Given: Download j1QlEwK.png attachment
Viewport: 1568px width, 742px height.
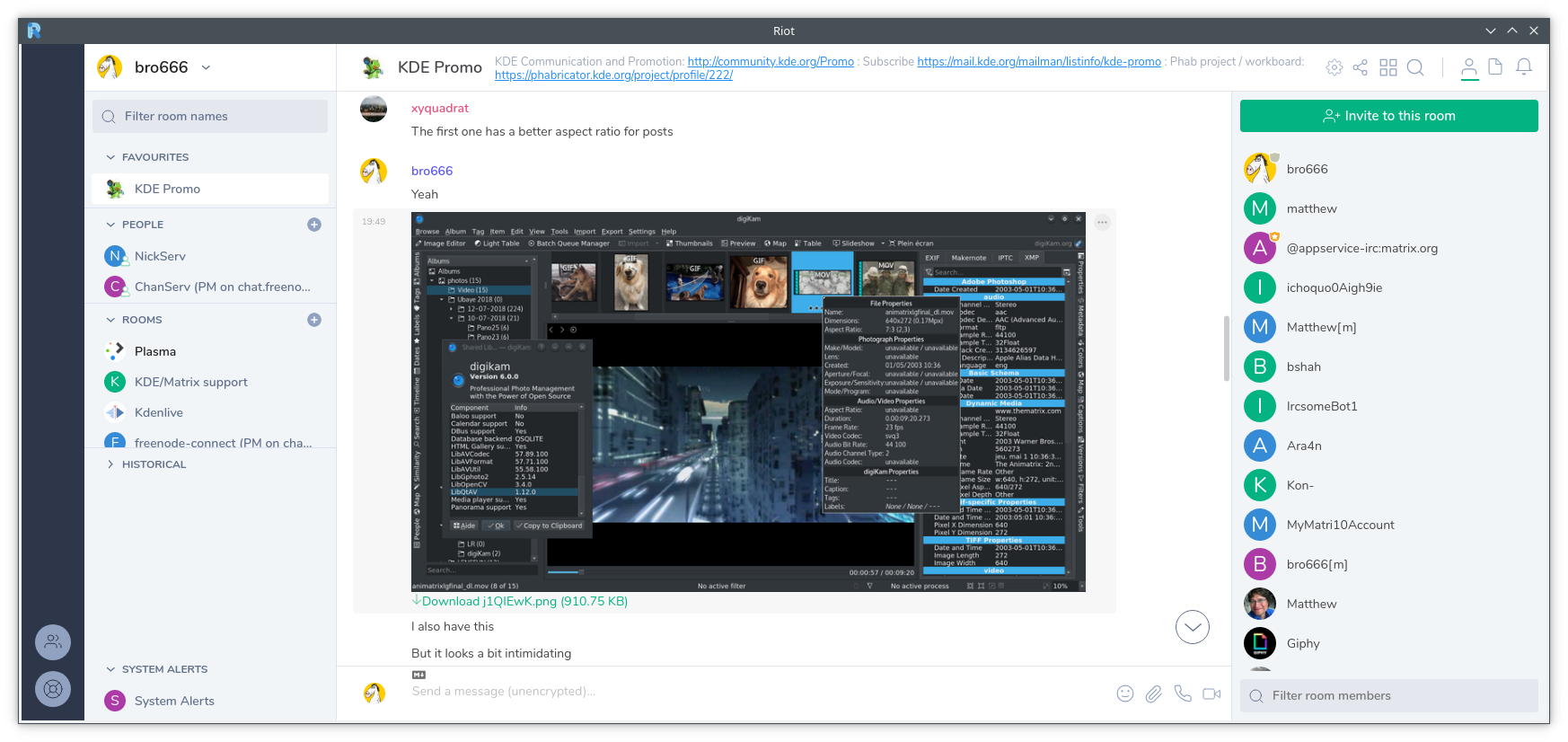Looking at the screenshot, I should [x=520, y=602].
